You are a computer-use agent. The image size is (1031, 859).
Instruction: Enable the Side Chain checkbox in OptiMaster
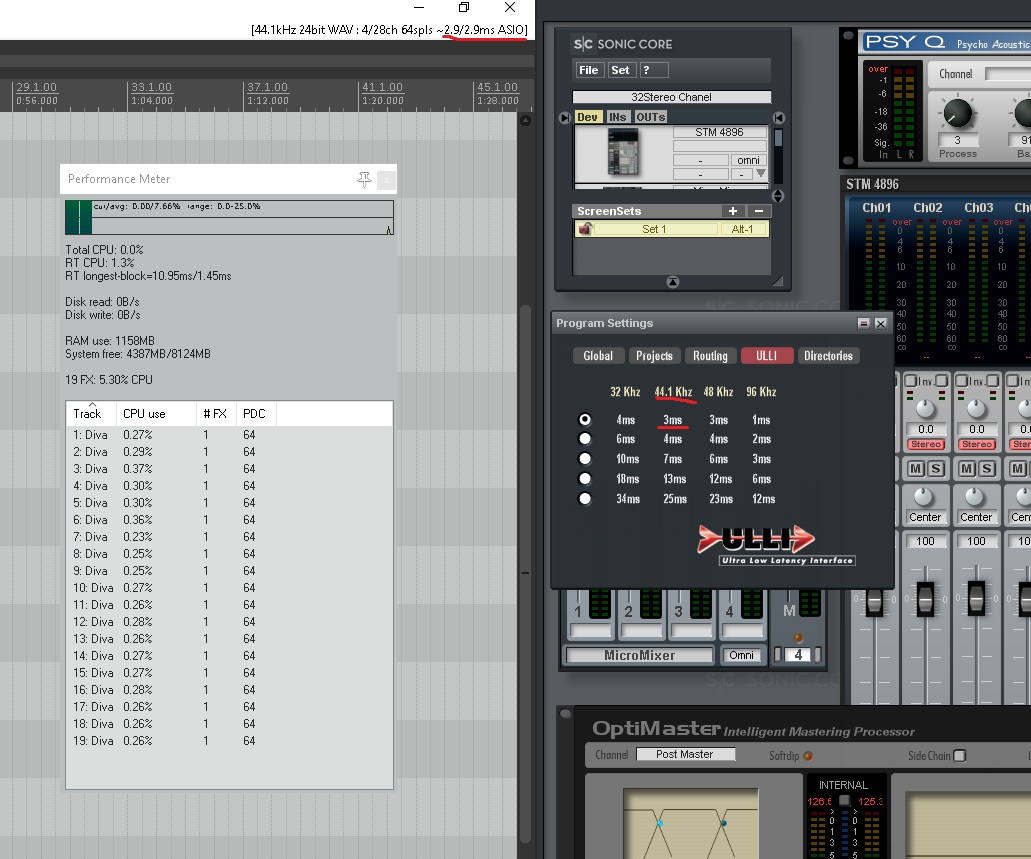[960, 756]
